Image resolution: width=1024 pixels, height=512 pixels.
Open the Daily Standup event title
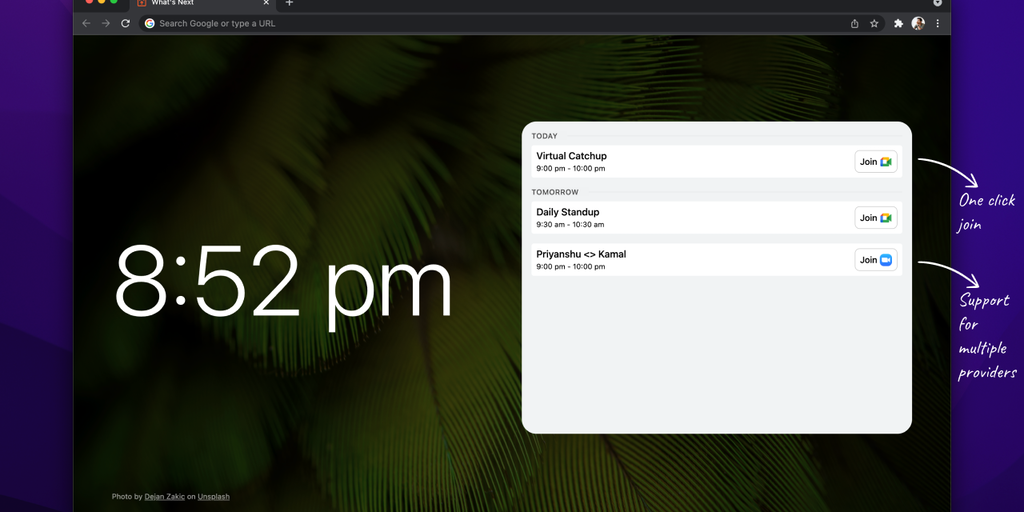(568, 212)
